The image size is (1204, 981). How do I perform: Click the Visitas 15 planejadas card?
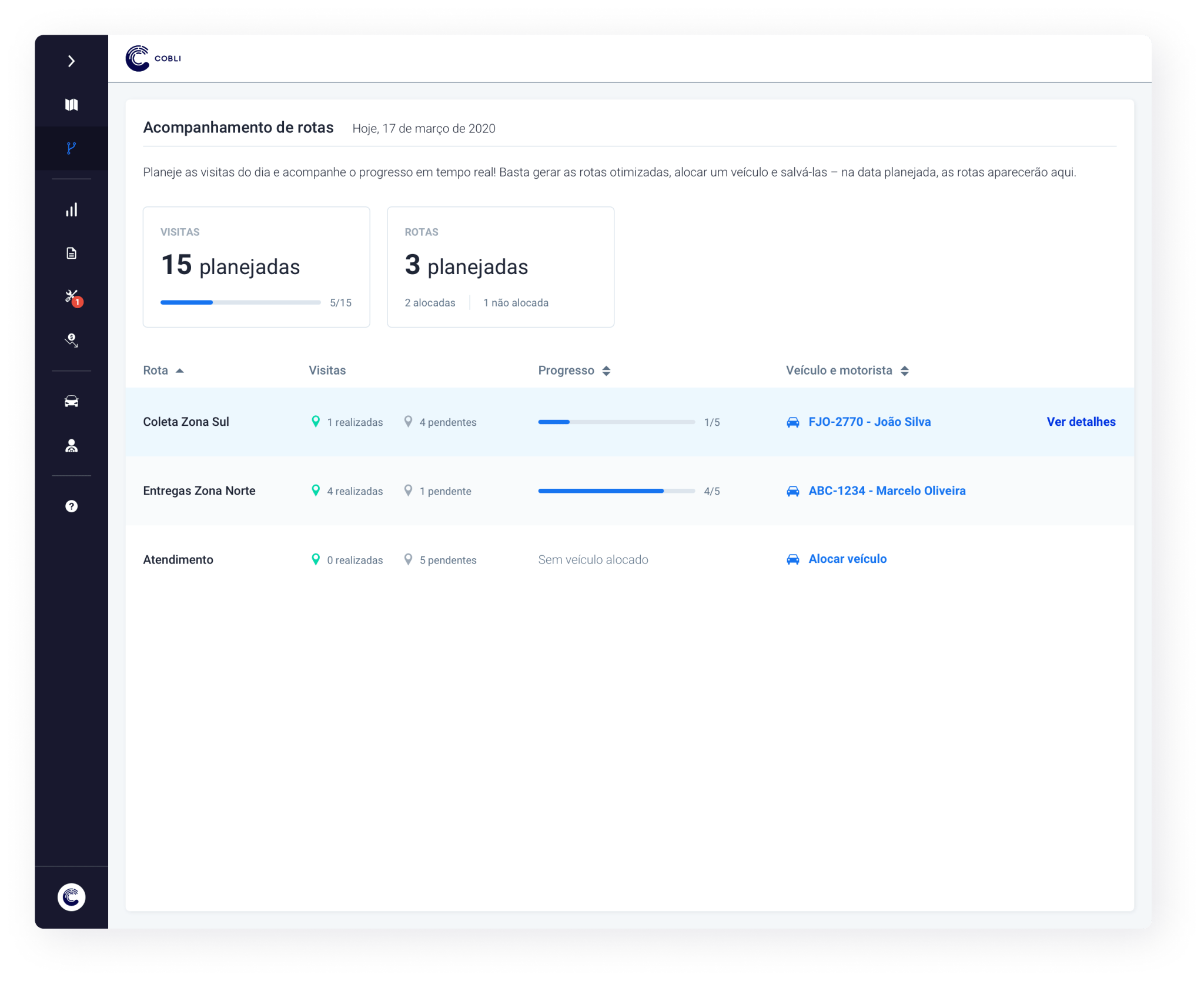tap(256, 267)
